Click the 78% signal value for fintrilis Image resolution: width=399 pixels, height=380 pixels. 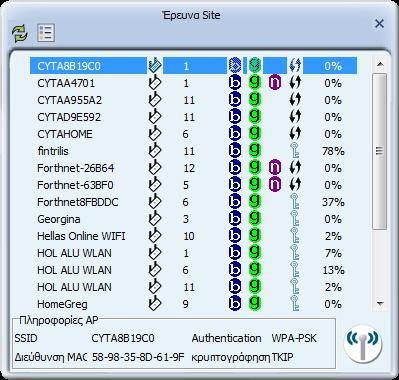(x=333, y=151)
